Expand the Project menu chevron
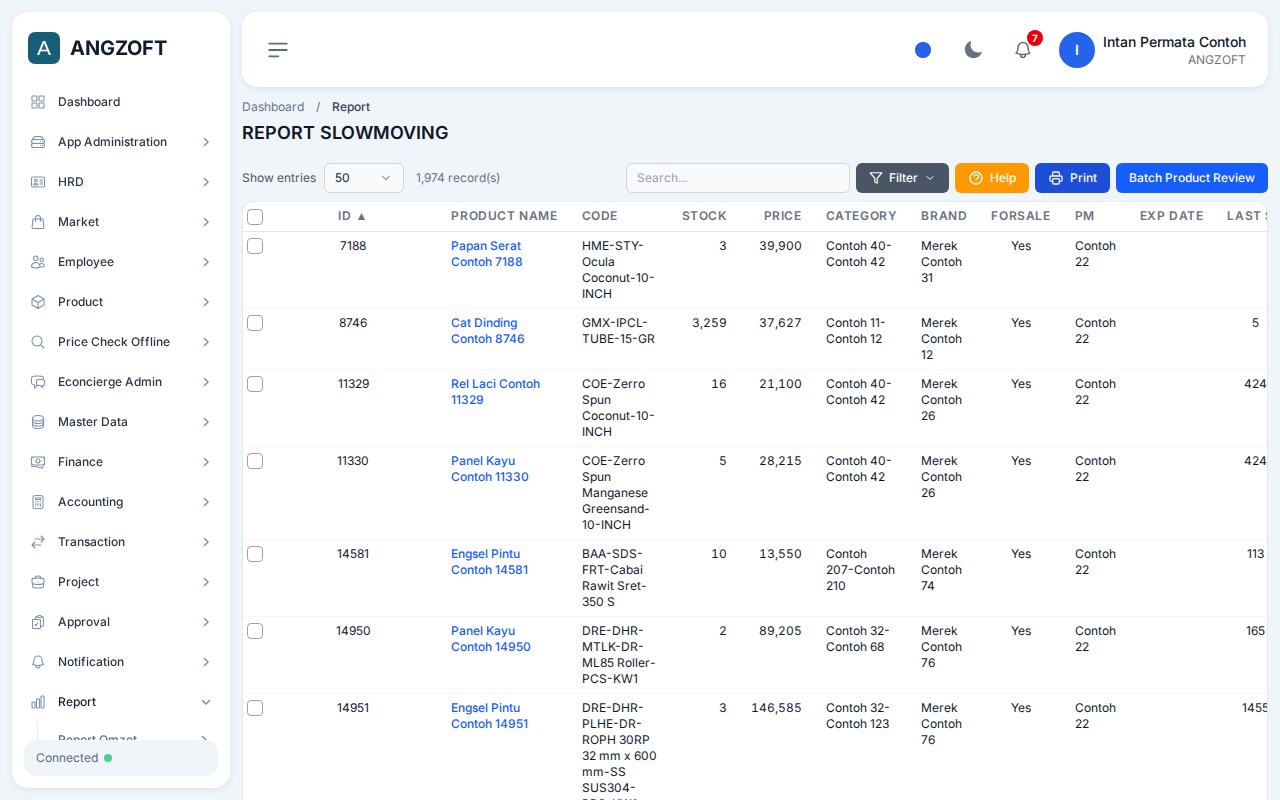This screenshot has width=1280, height=800. pos(206,582)
